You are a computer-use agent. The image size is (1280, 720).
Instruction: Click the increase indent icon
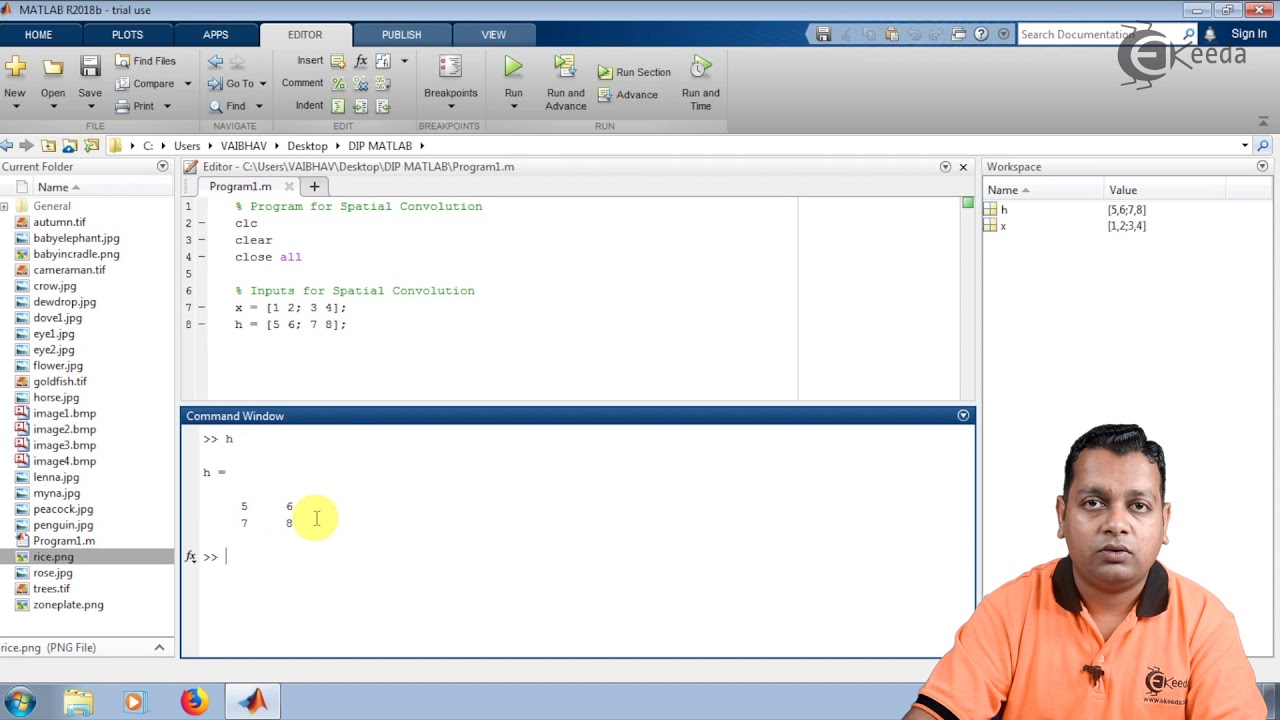coord(361,106)
